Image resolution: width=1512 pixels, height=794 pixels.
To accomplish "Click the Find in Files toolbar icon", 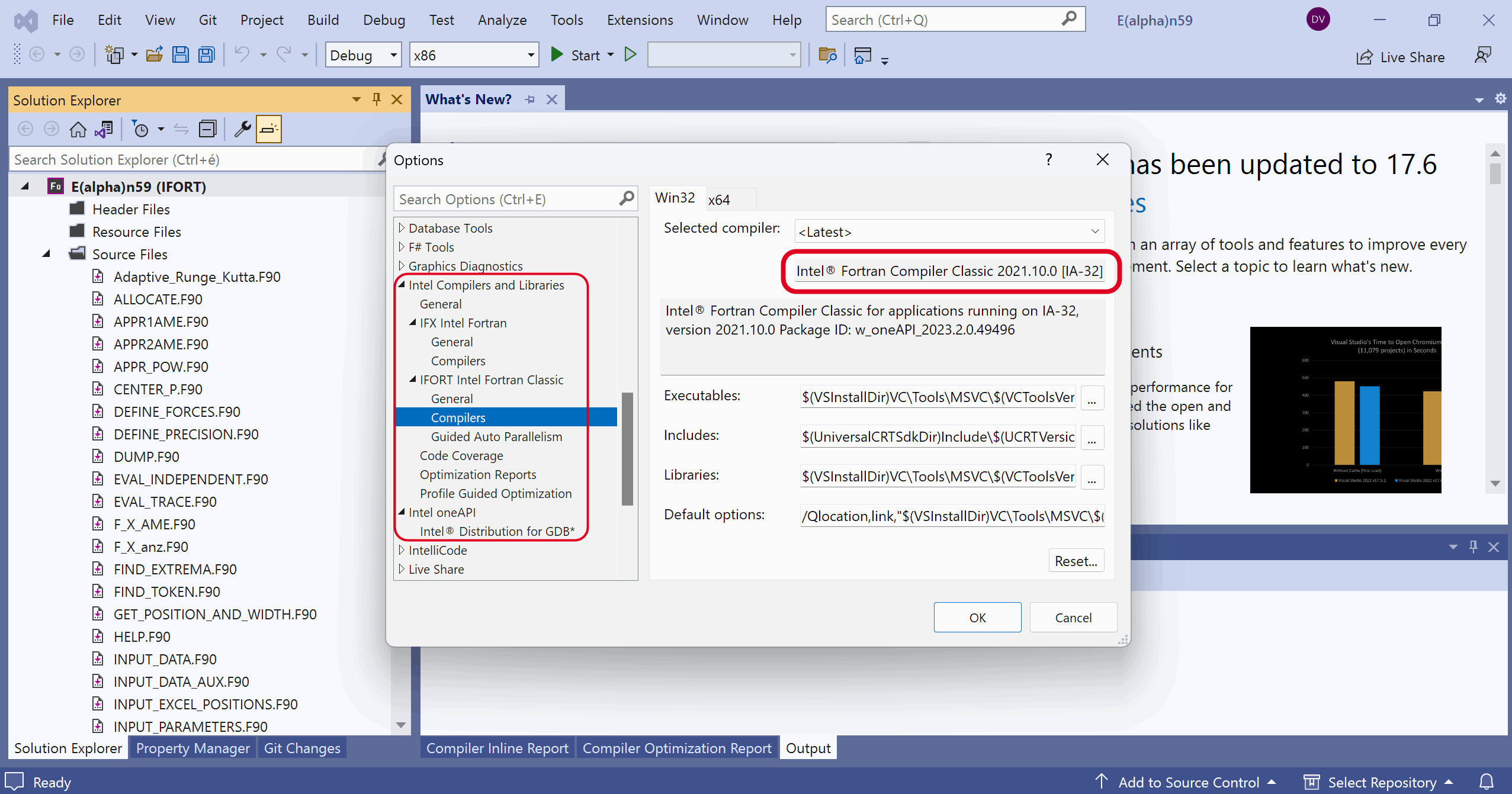I will [x=827, y=55].
